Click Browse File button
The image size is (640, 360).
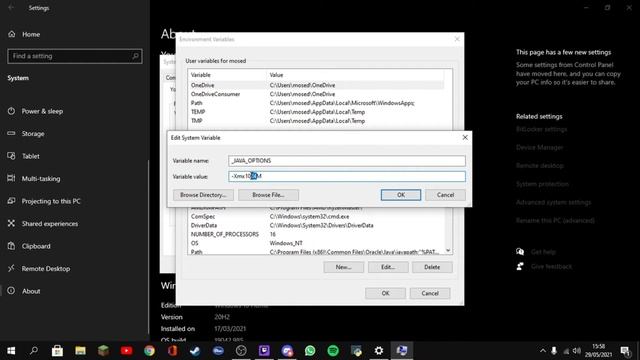tap(268, 195)
